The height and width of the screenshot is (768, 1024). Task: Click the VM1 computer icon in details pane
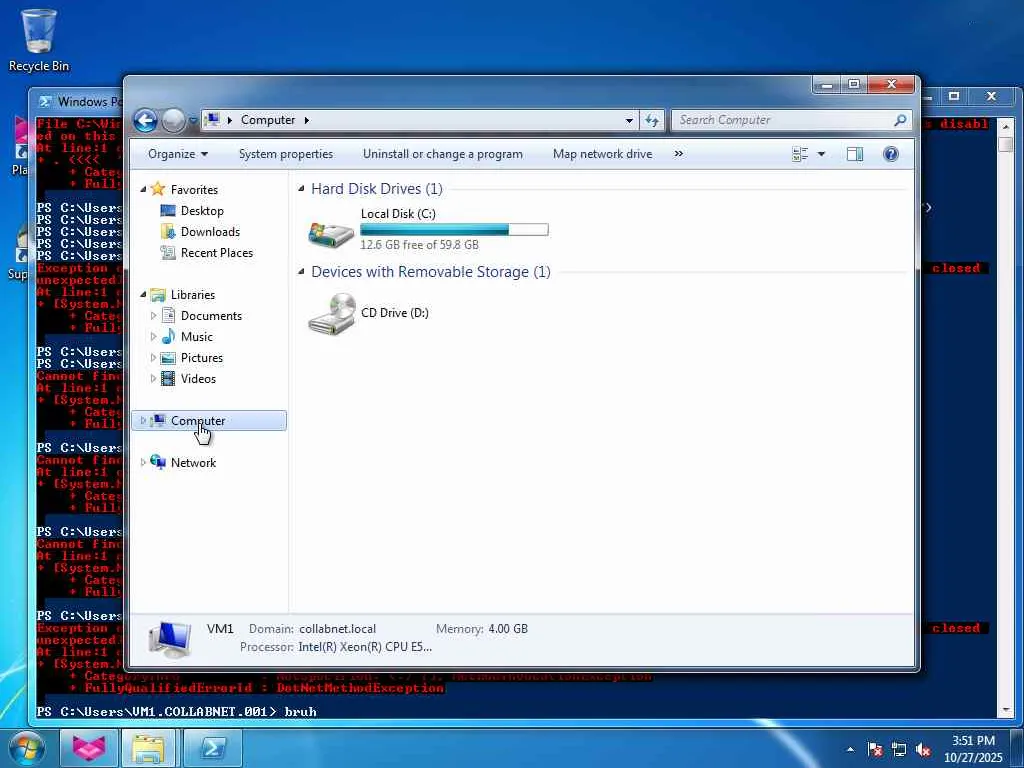[x=169, y=639]
